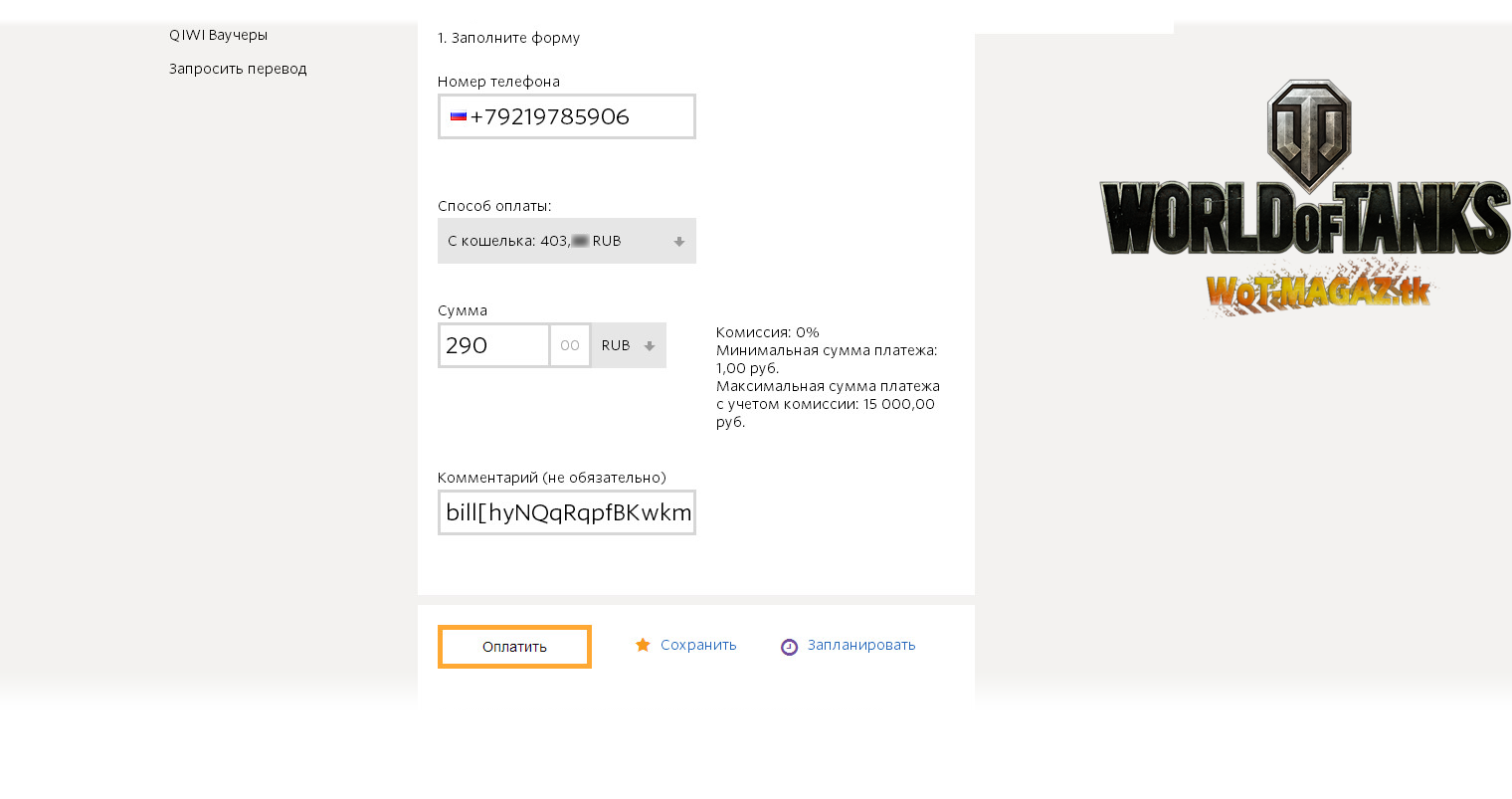Click the arrow icon in payment method selector
1512x799 pixels.
[679, 242]
